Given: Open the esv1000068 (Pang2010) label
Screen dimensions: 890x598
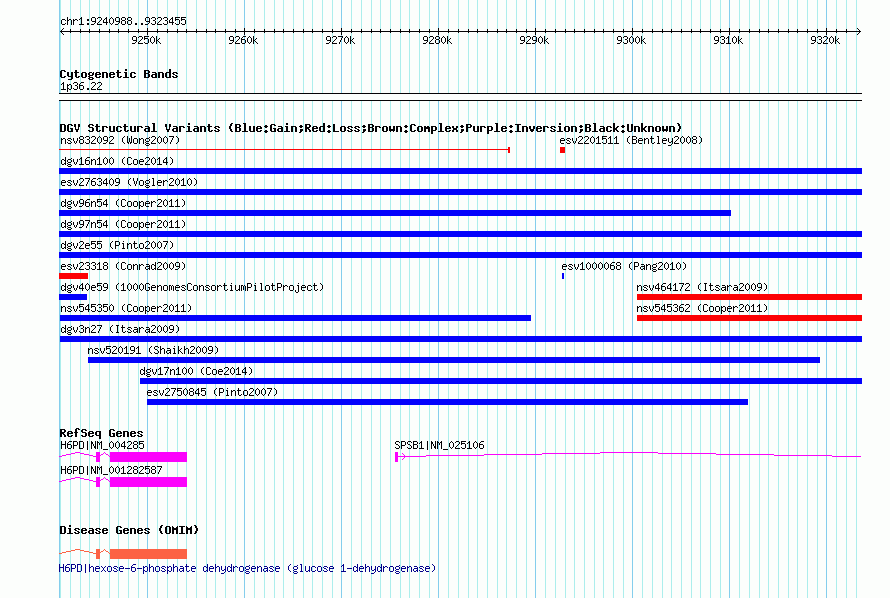Looking at the screenshot, I should coord(624,266).
